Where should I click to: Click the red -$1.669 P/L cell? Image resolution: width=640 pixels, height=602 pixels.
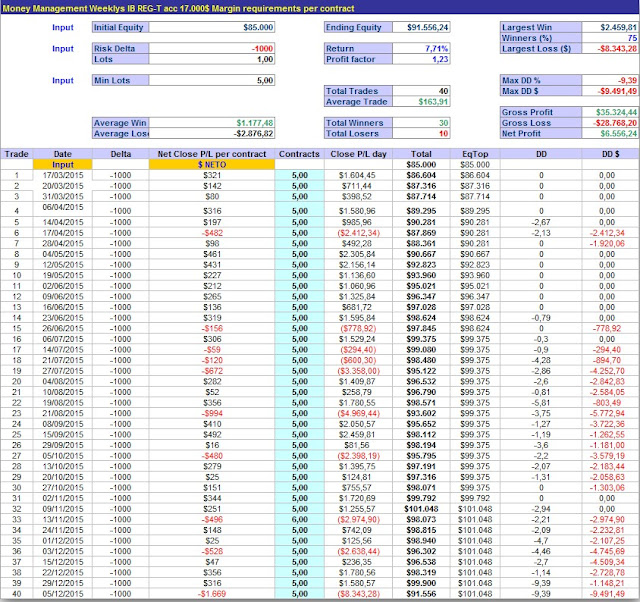pos(212,593)
